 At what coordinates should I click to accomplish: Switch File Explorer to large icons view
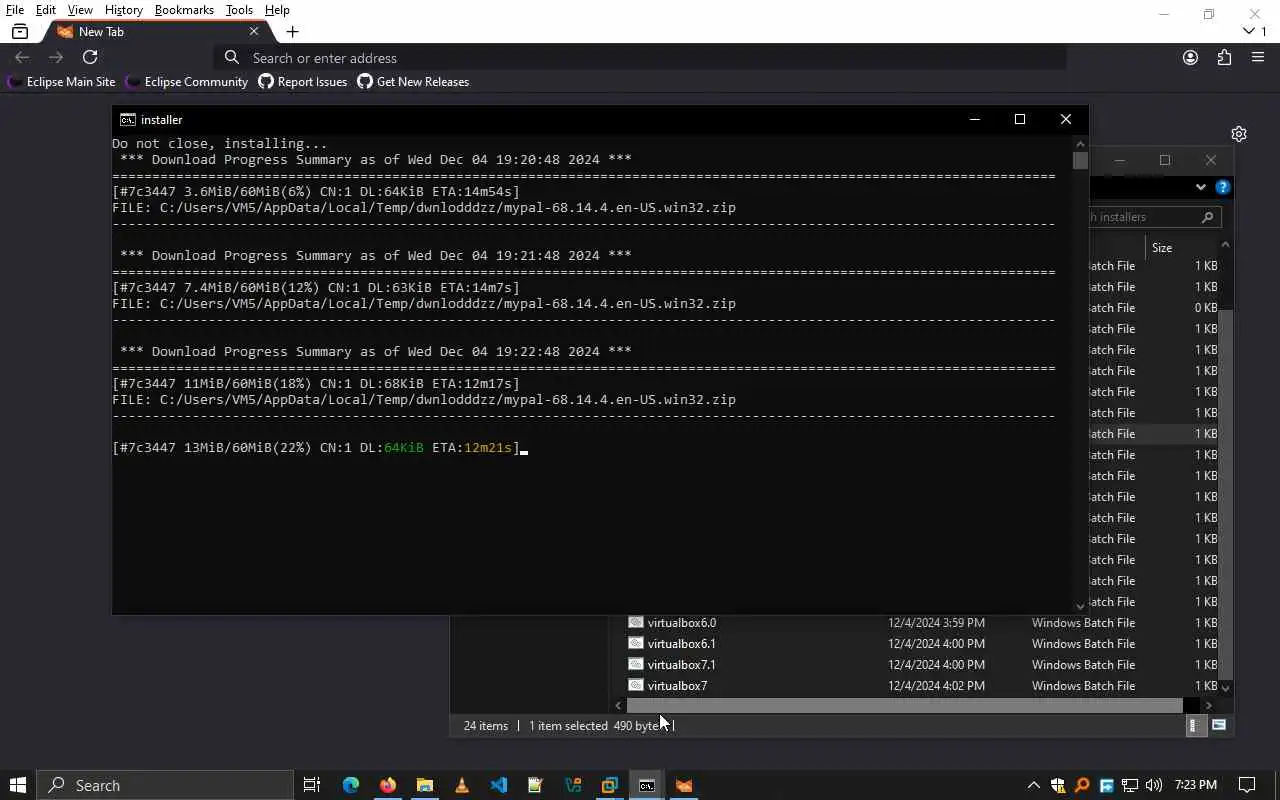point(1219,726)
